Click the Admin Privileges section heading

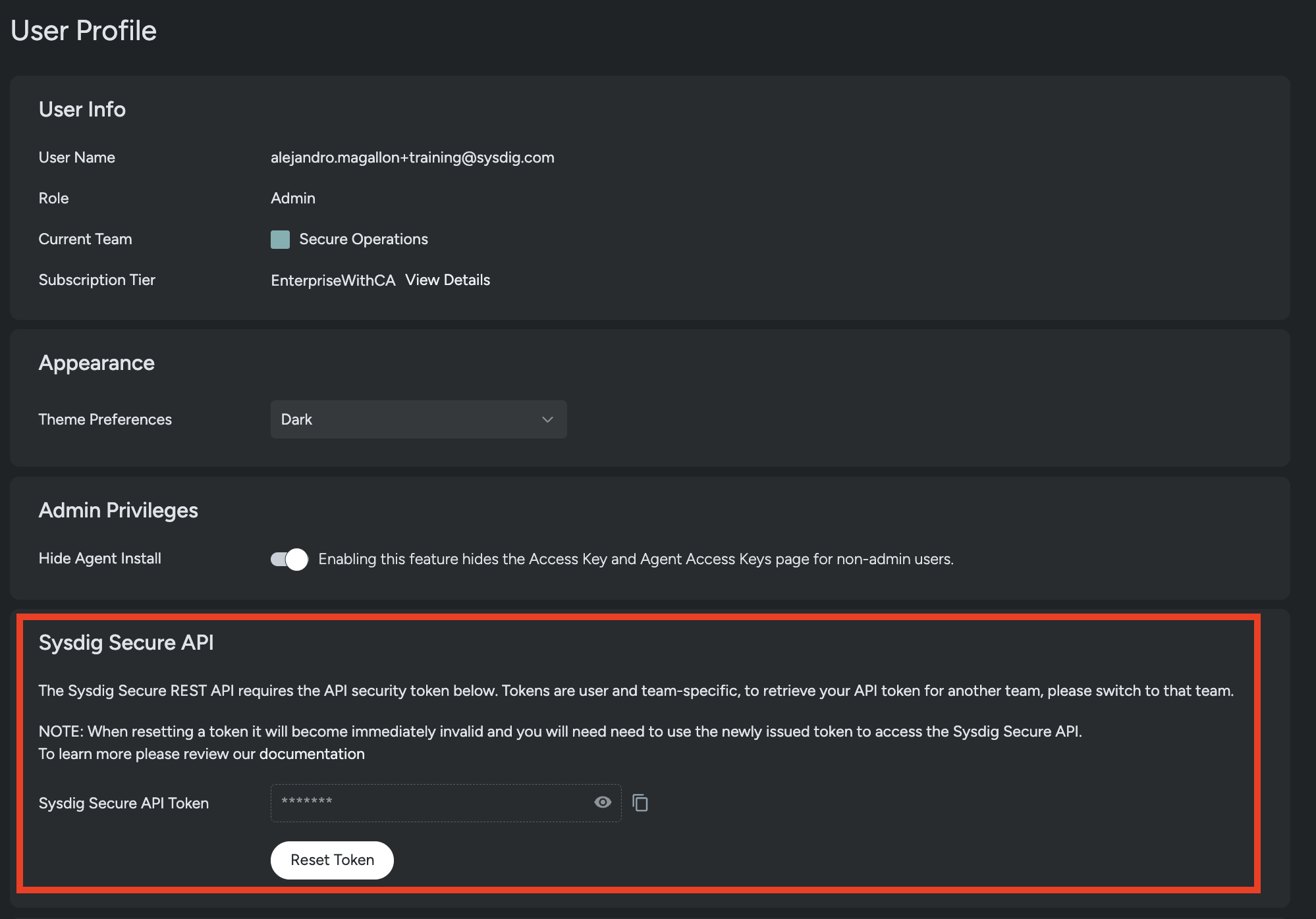click(118, 510)
